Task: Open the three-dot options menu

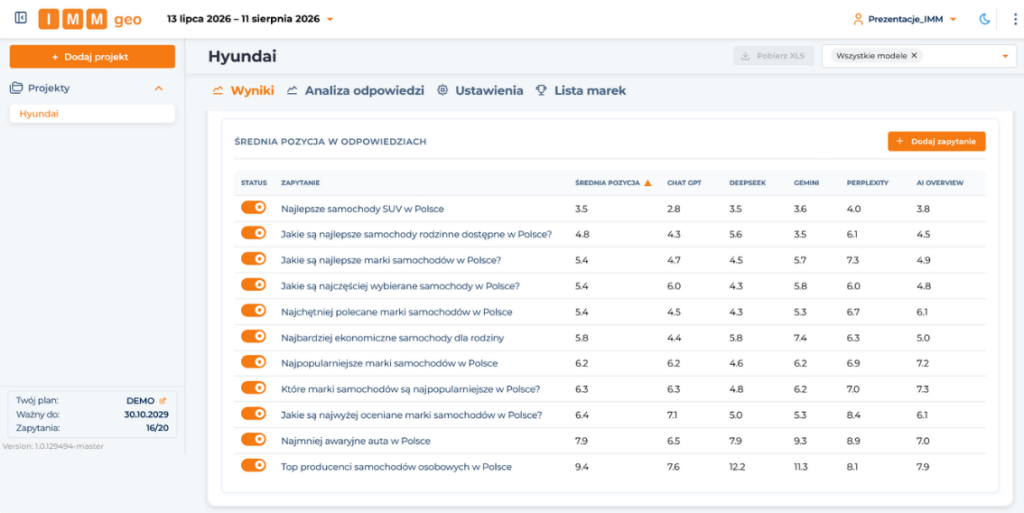Action: pyautogui.click(x=1014, y=19)
